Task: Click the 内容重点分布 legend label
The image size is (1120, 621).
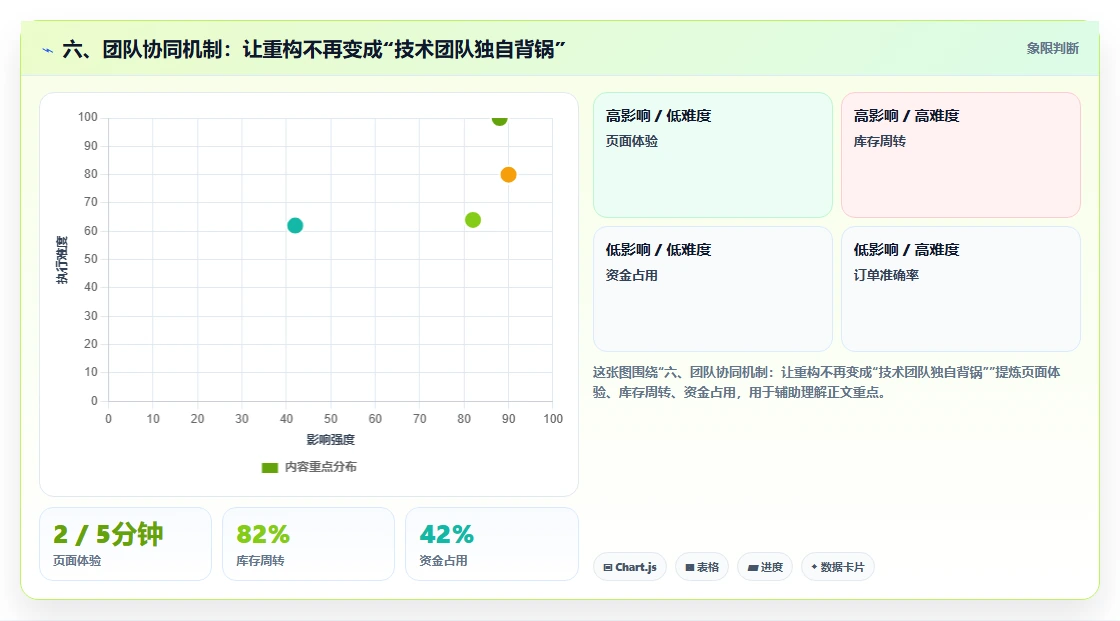Action: click(321, 467)
